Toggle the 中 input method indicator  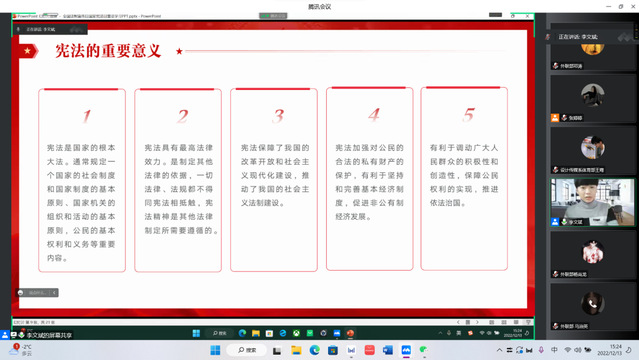(554, 350)
